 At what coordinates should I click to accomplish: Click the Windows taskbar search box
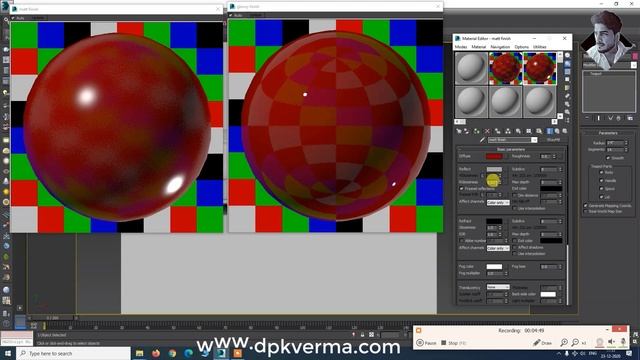73,353
